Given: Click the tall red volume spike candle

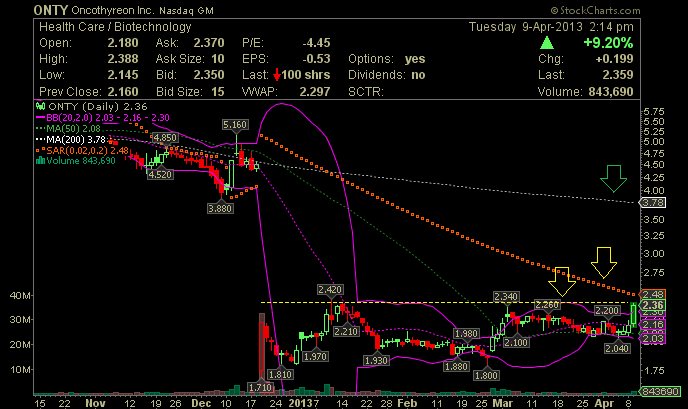Looking at the screenshot, I should click(262, 346).
